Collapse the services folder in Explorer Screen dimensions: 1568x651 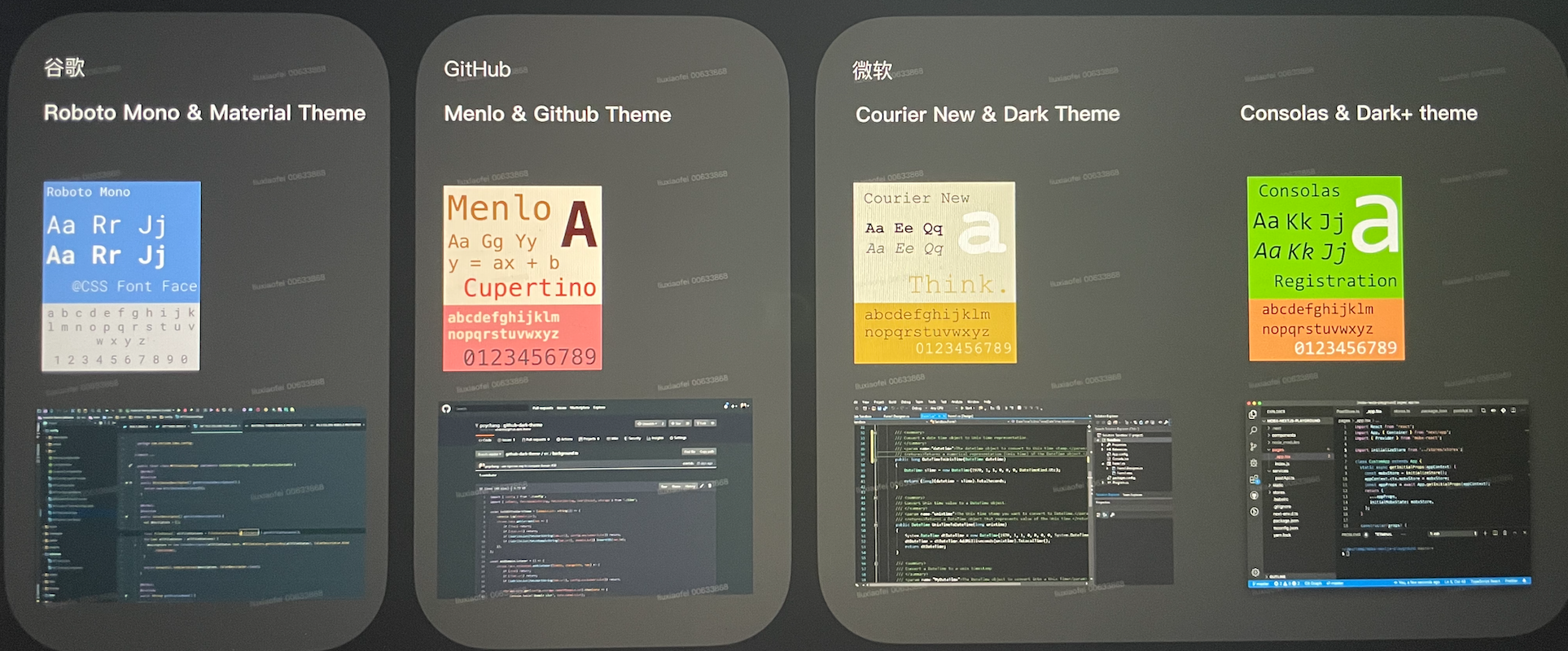1279,471
